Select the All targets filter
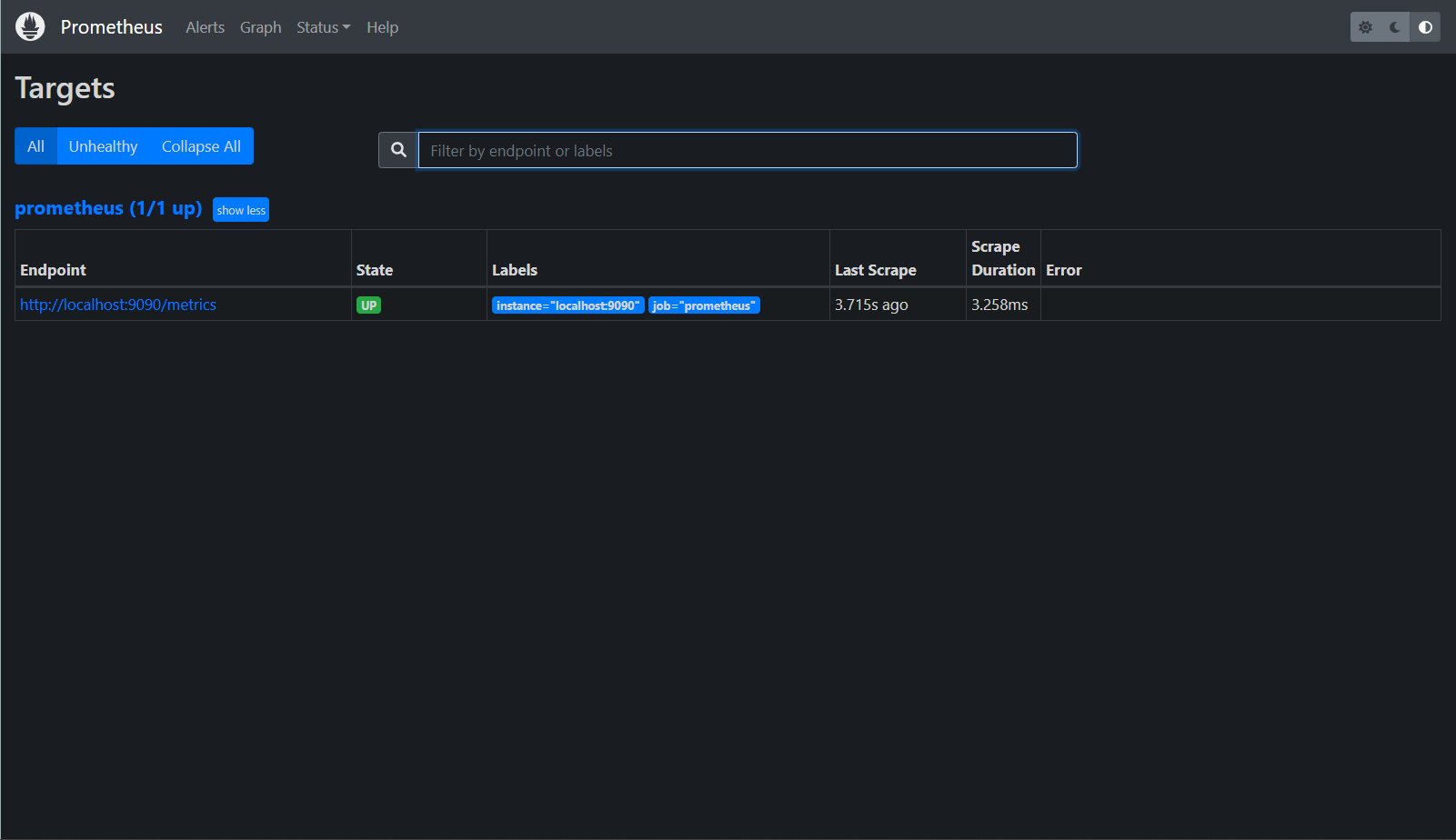Image resolution: width=1456 pixels, height=840 pixels. pyautogui.click(x=35, y=146)
